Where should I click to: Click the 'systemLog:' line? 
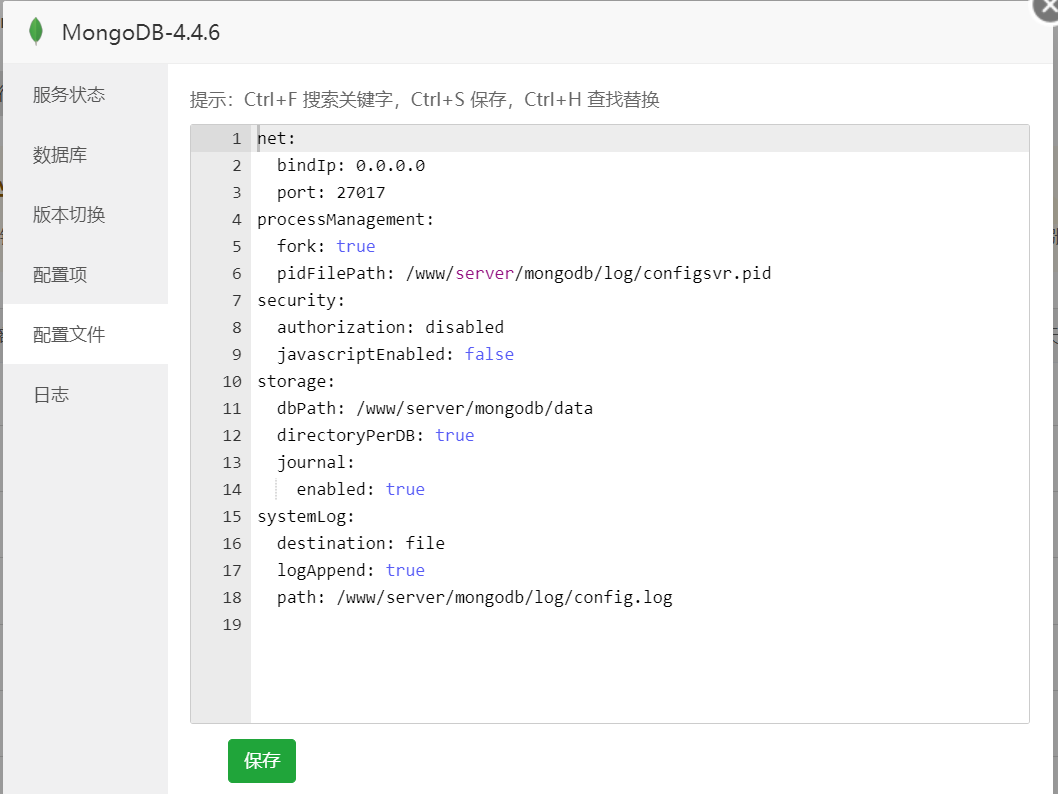306,516
